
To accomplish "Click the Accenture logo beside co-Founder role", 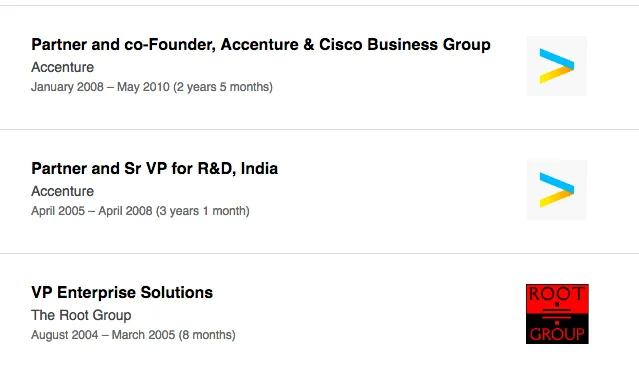I will [557, 66].
